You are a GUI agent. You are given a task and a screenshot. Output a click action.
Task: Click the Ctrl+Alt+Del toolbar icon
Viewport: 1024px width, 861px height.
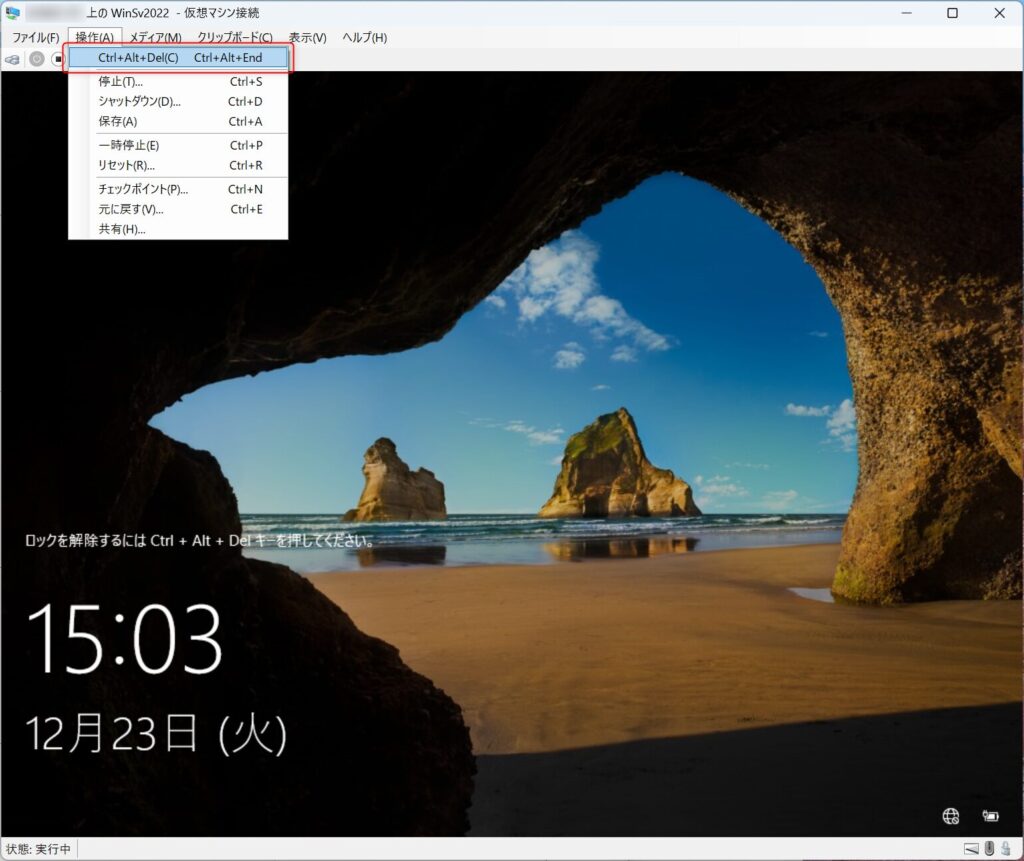point(12,59)
